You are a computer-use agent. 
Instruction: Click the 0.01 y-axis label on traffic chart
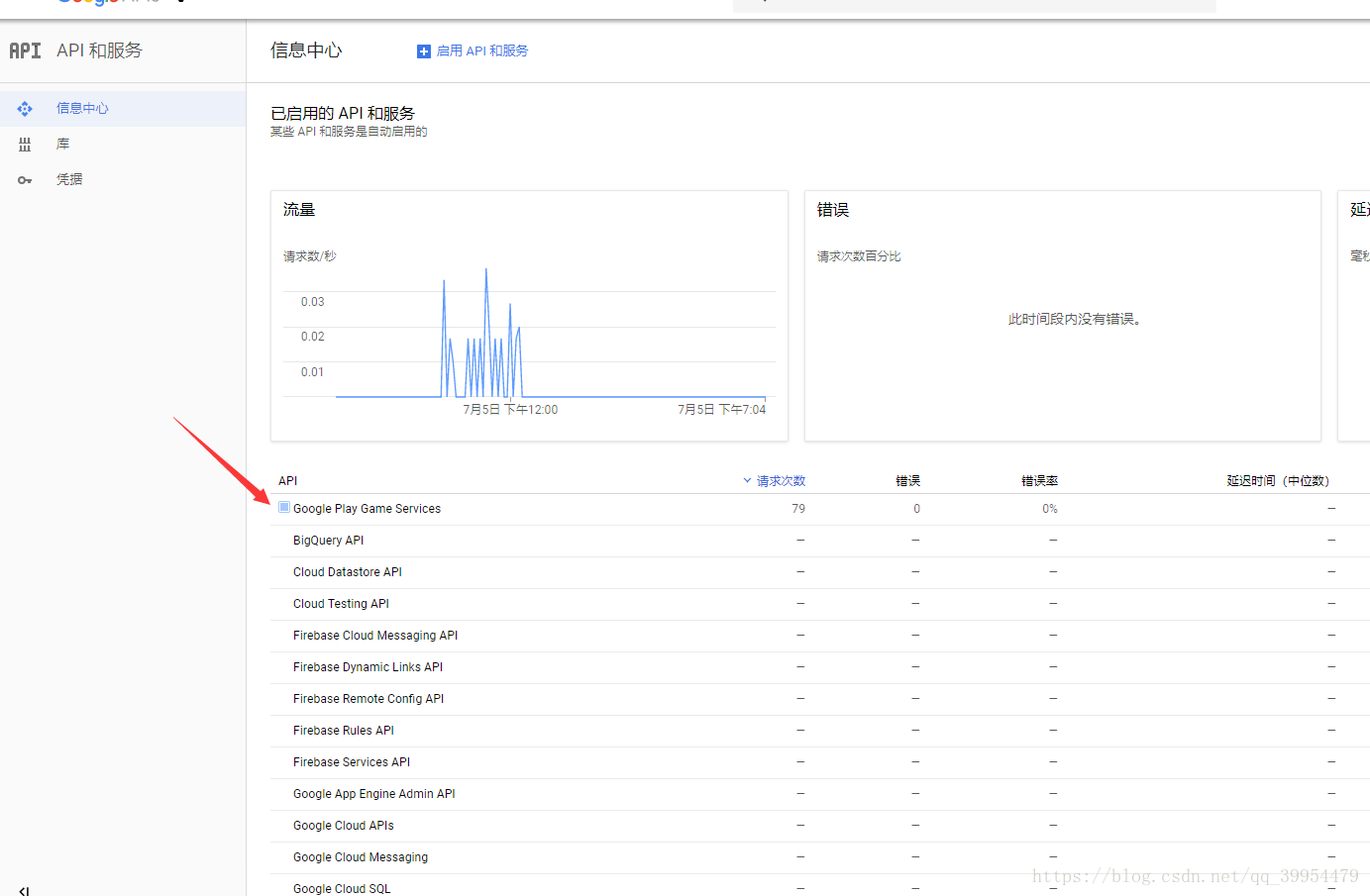(x=313, y=372)
